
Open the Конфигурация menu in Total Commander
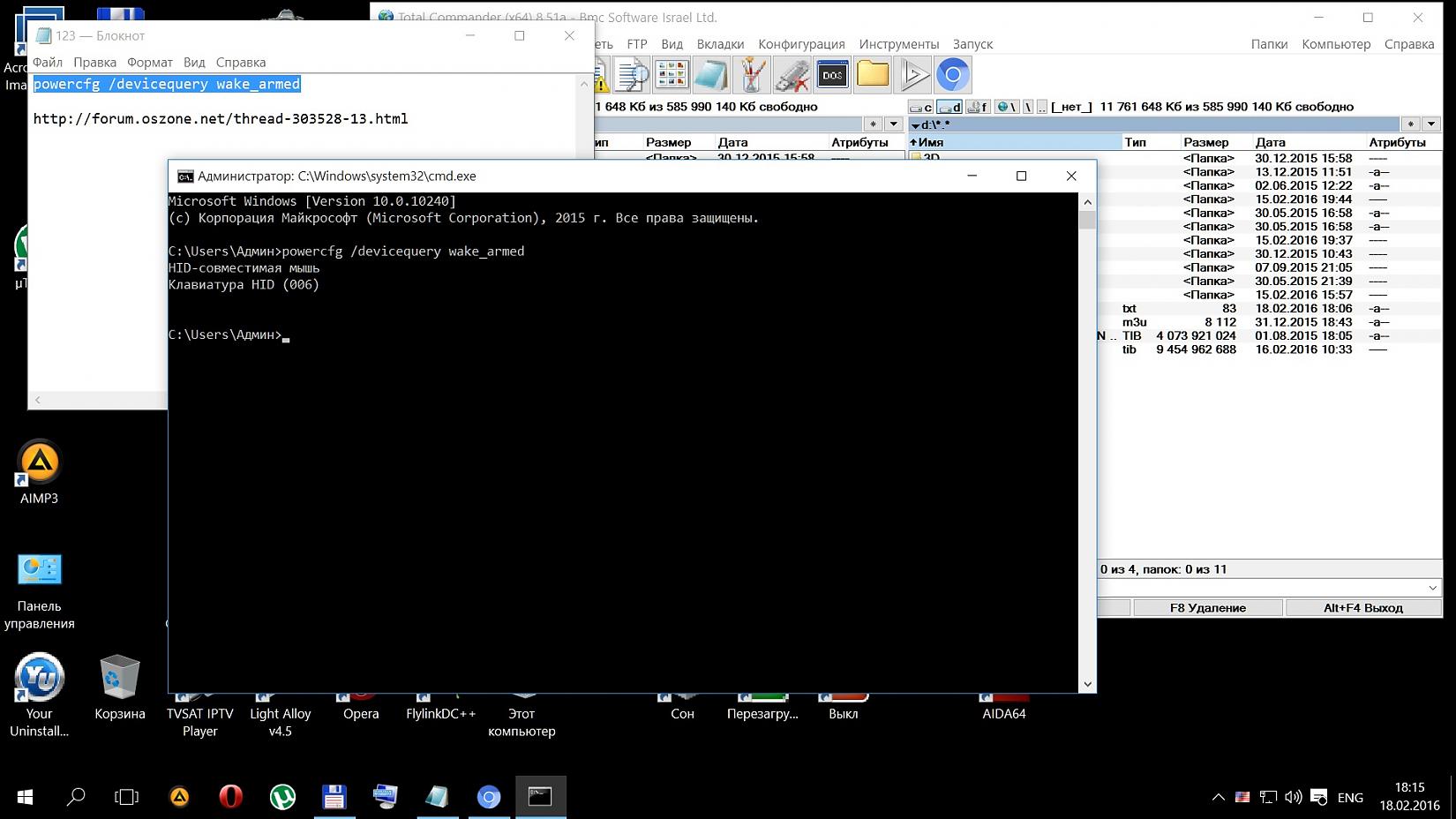click(801, 44)
